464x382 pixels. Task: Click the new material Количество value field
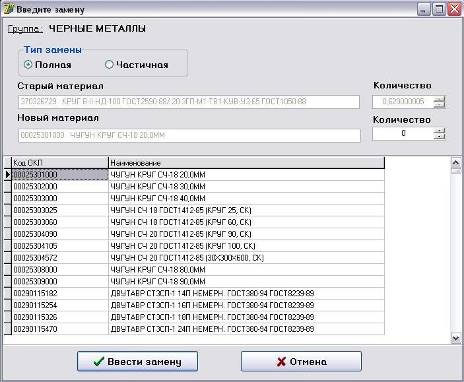click(x=403, y=134)
